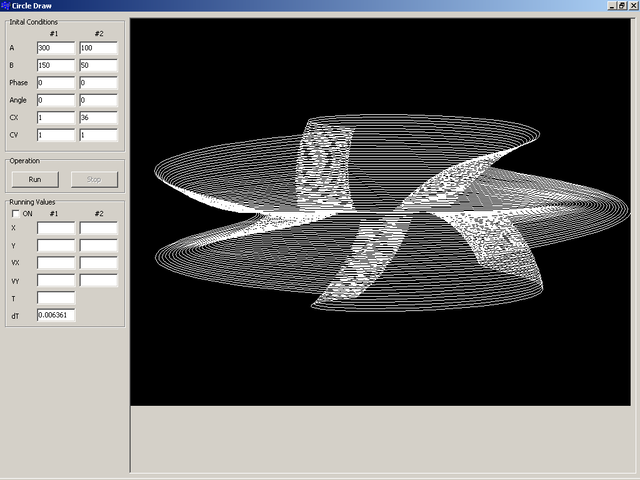Click the Inital Conditions group label

pyautogui.click(x=34, y=22)
